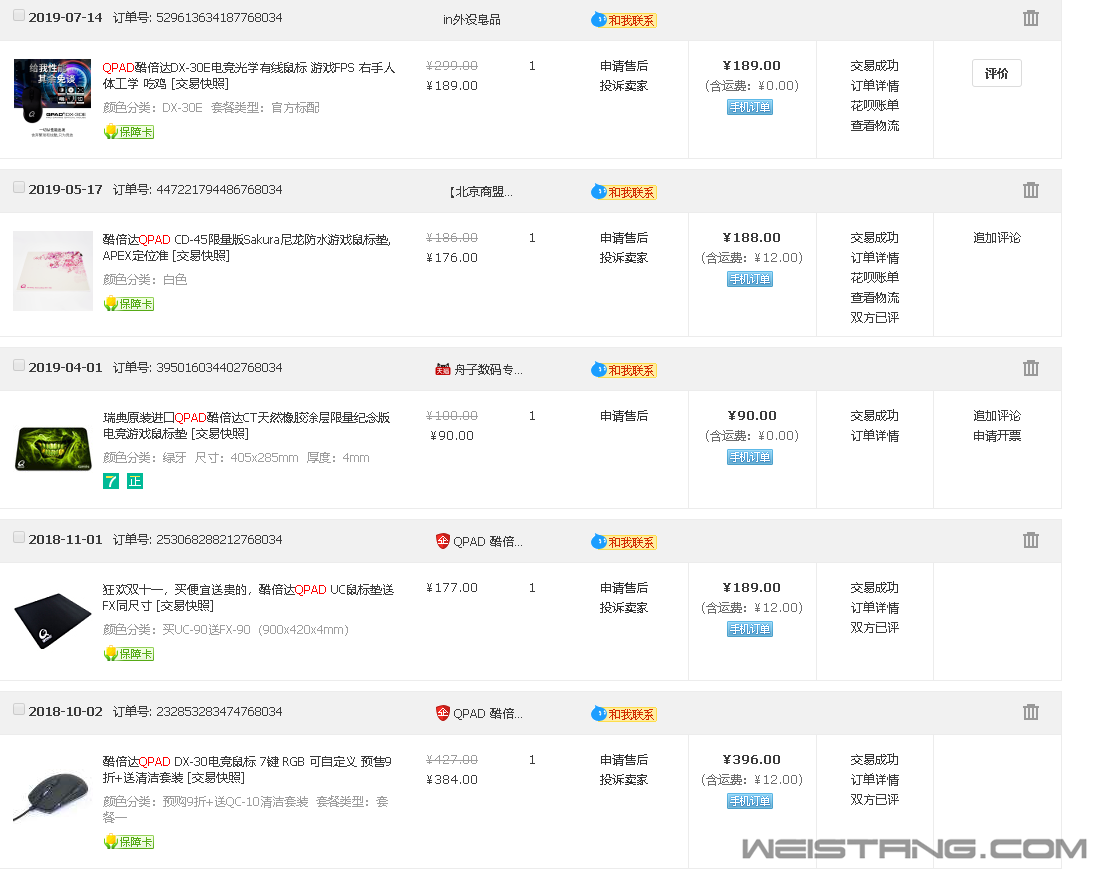Open shop in外设皂品
This screenshot has width=1100, height=872.
click(x=471, y=20)
